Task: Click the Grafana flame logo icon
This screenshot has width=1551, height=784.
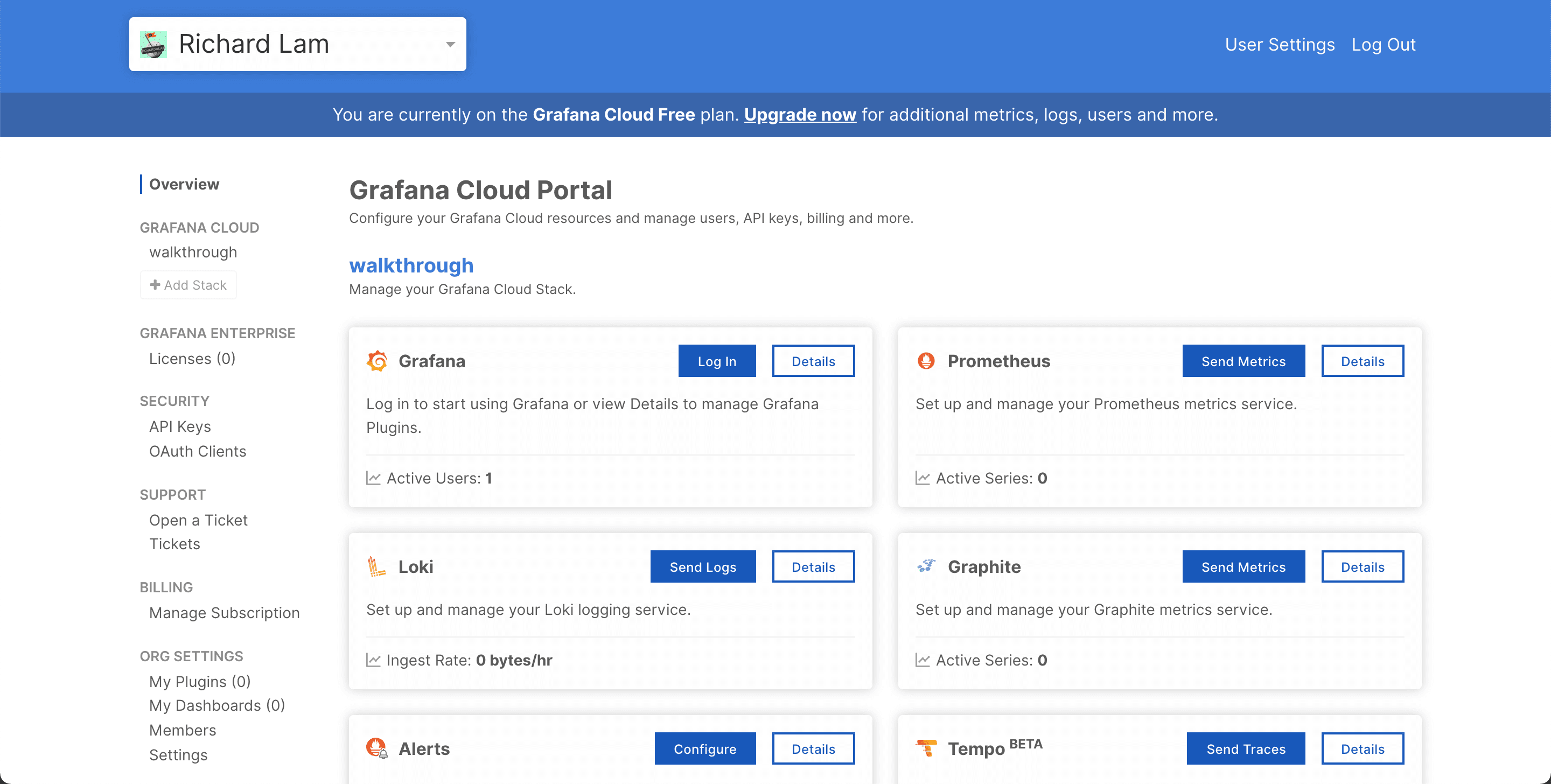Action: (377, 361)
